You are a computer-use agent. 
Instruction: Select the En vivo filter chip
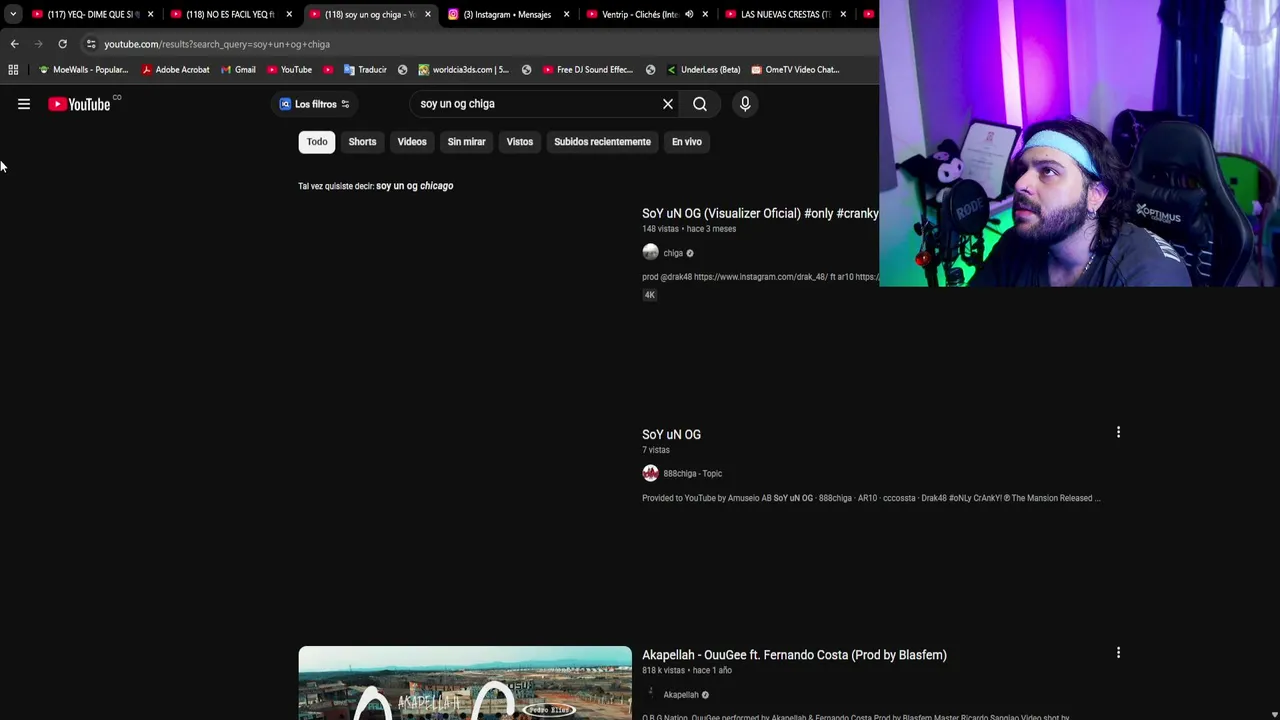(687, 142)
